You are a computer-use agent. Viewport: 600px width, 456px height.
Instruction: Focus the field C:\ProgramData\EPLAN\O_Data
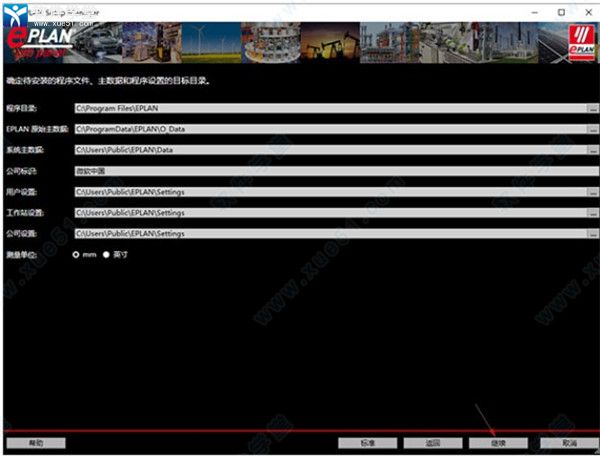pos(331,129)
